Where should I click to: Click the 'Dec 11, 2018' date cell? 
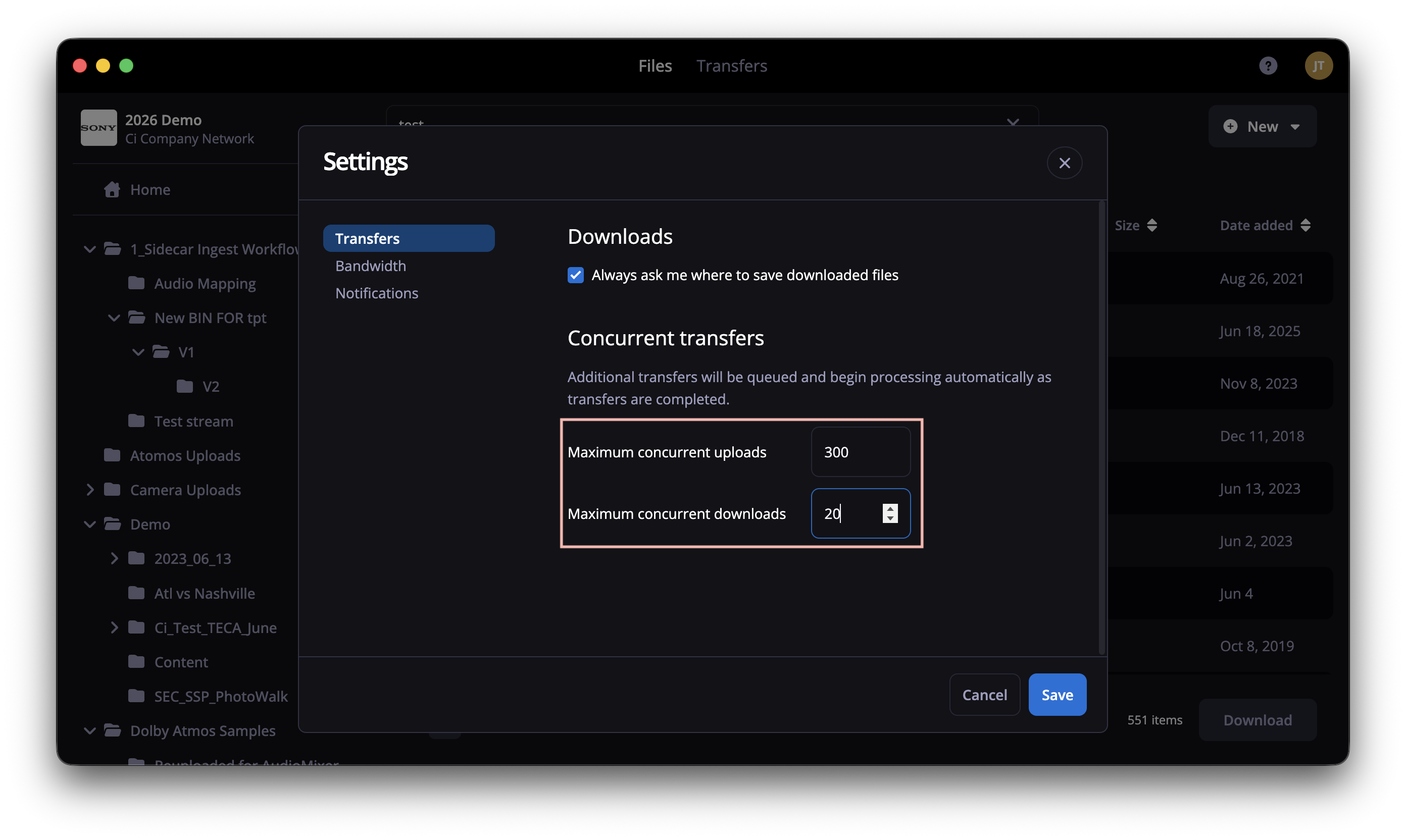(x=1262, y=436)
